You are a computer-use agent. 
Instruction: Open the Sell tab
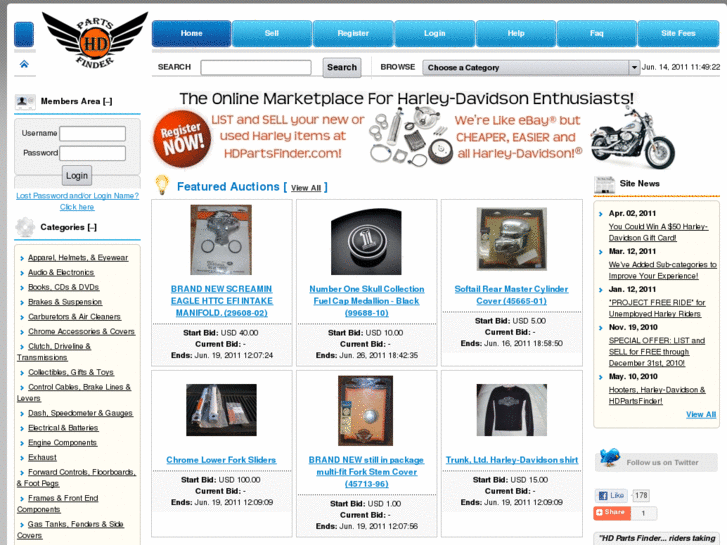[x=272, y=33]
